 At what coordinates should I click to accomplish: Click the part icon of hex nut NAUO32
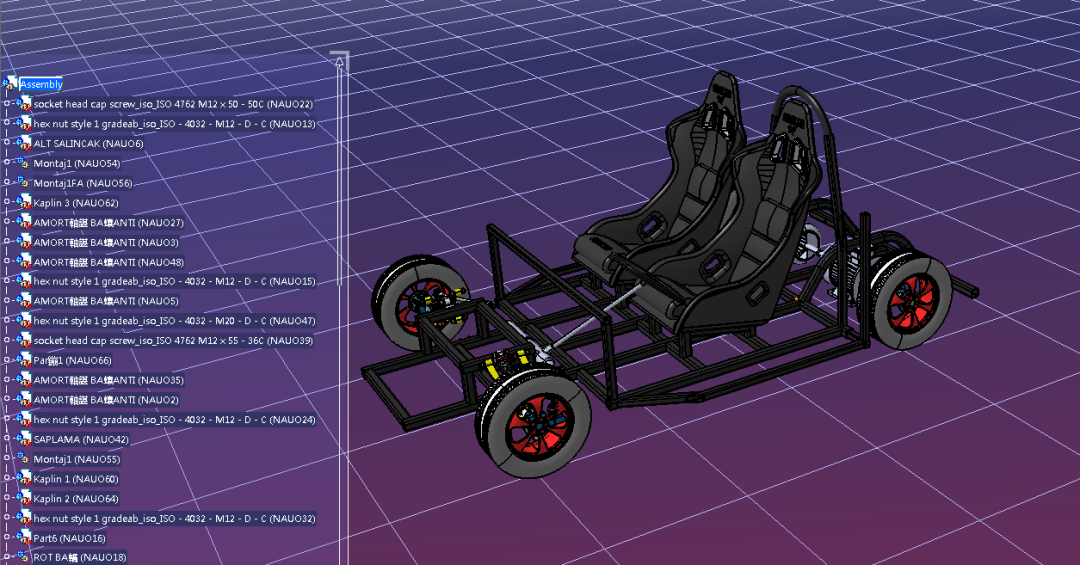click(23, 517)
